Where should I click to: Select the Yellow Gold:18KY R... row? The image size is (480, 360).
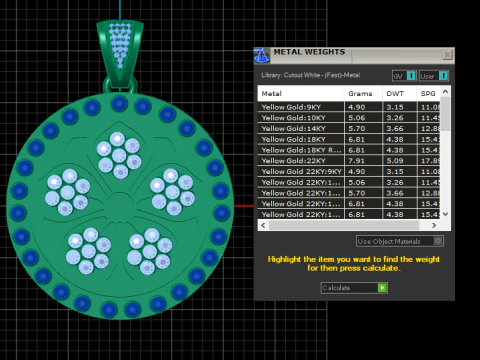pos(349,150)
